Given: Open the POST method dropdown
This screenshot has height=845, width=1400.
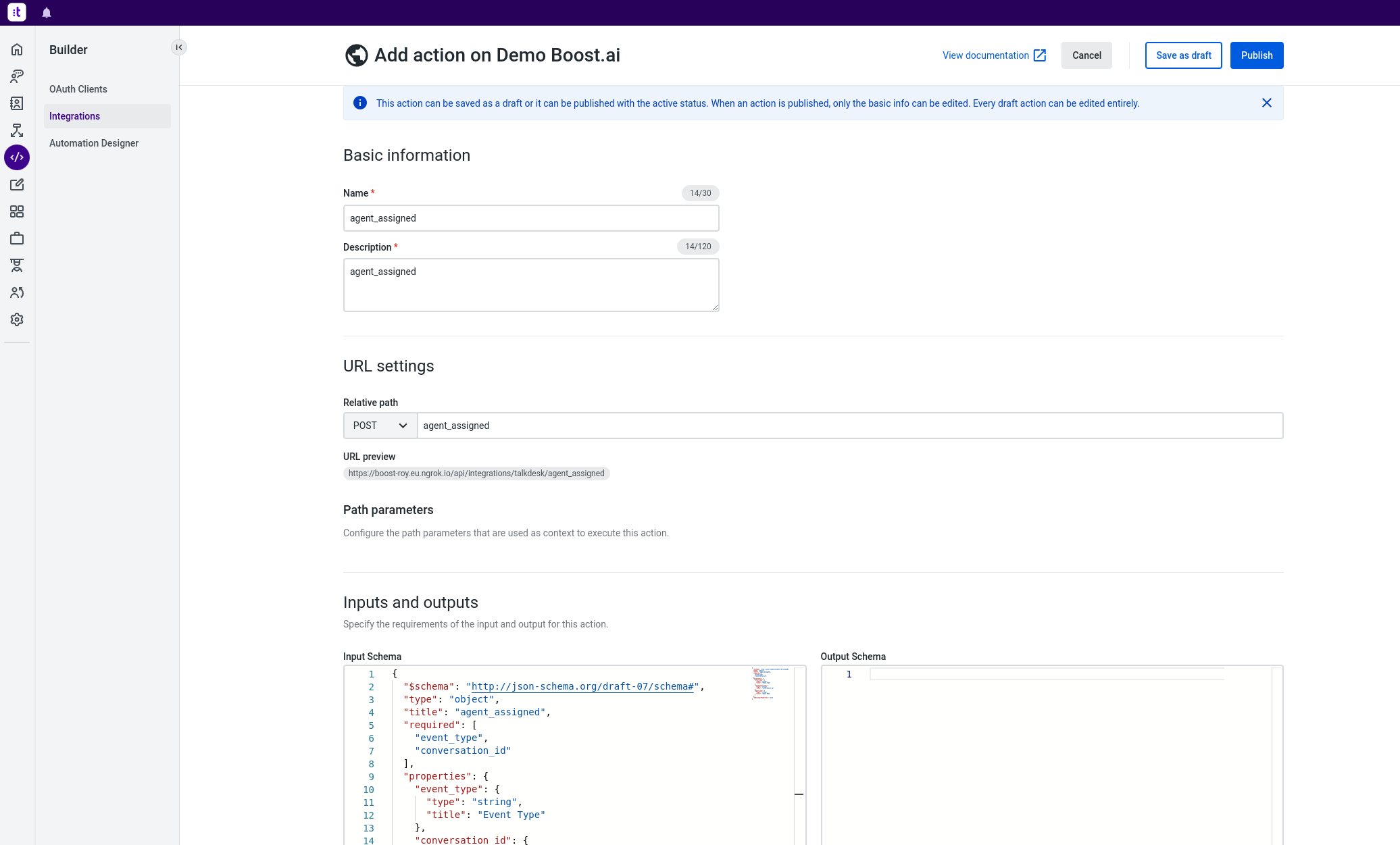Looking at the screenshot, I should coord(380,426).
